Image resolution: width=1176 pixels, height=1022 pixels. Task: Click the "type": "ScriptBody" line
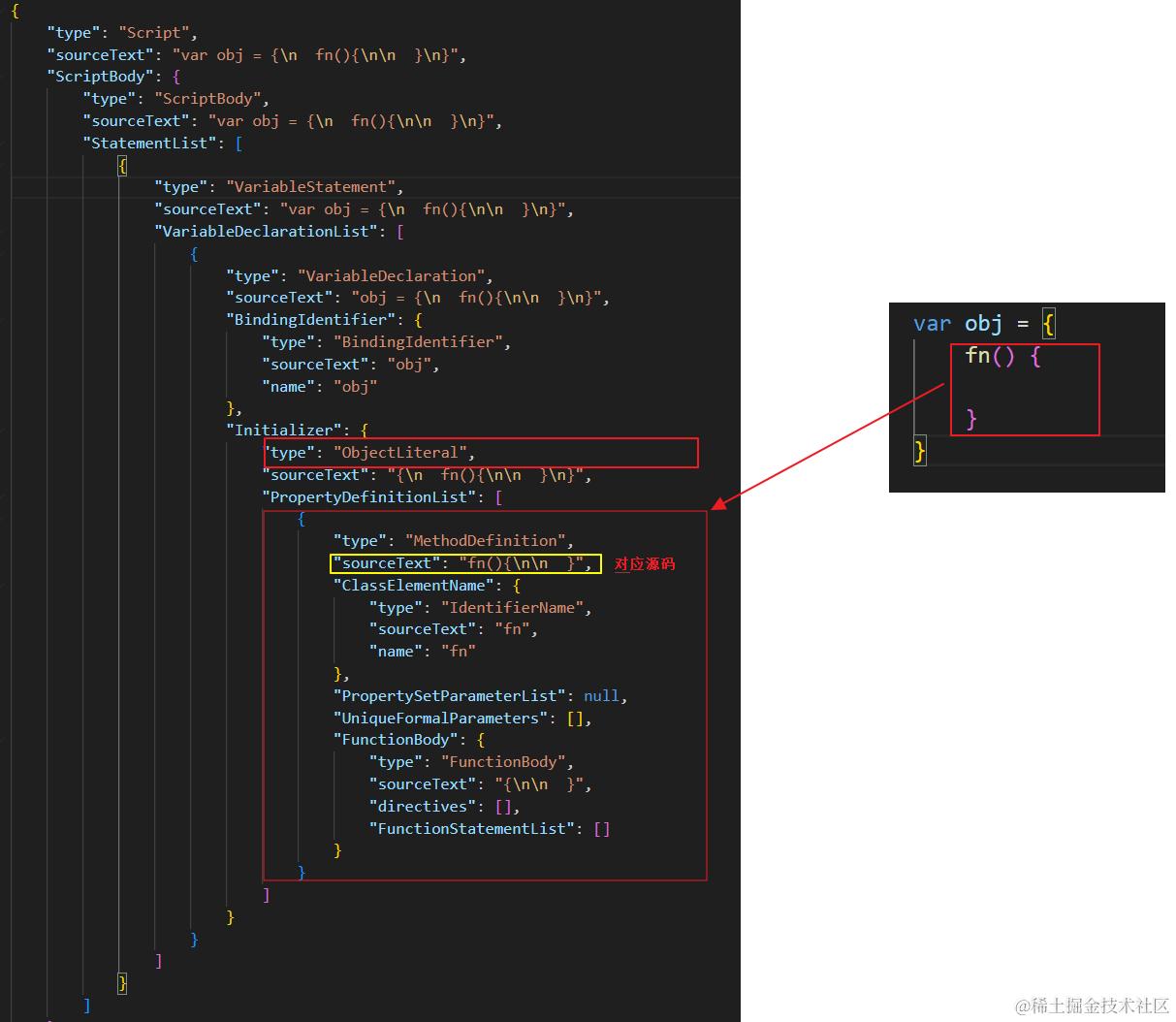[x=176, y=99]
